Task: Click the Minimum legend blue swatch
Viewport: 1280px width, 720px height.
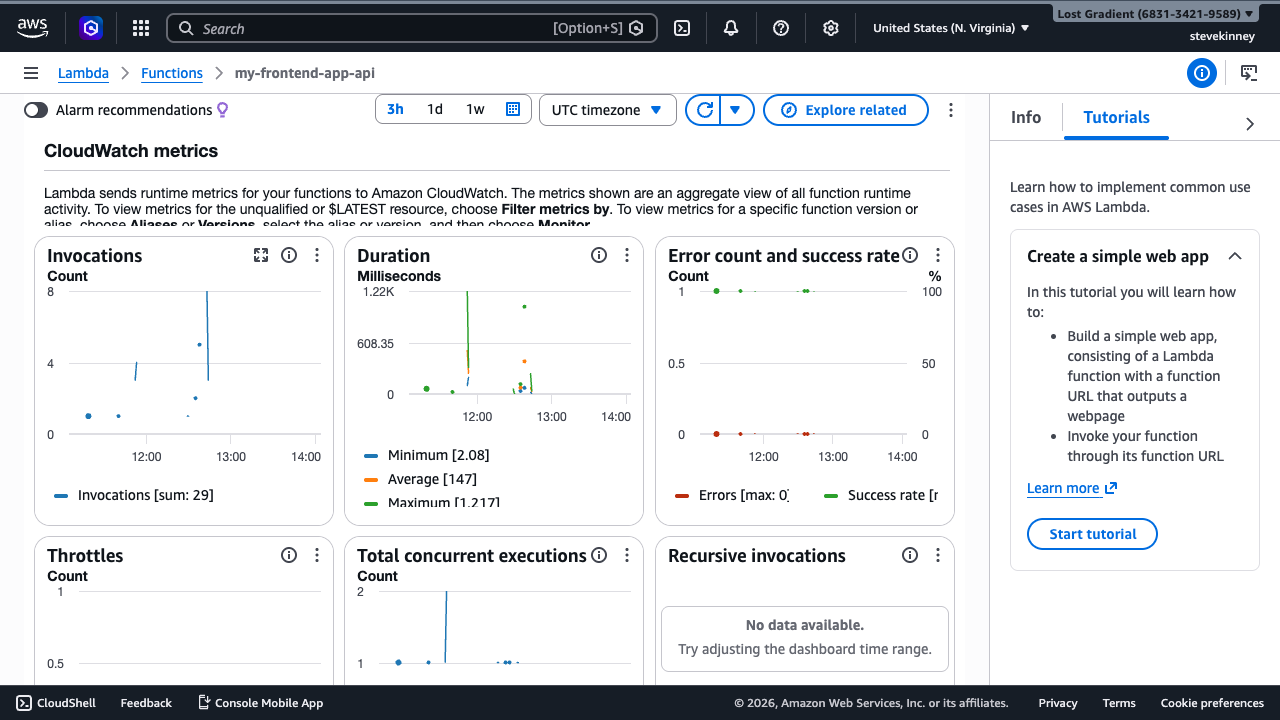Action: click(371, 455)
